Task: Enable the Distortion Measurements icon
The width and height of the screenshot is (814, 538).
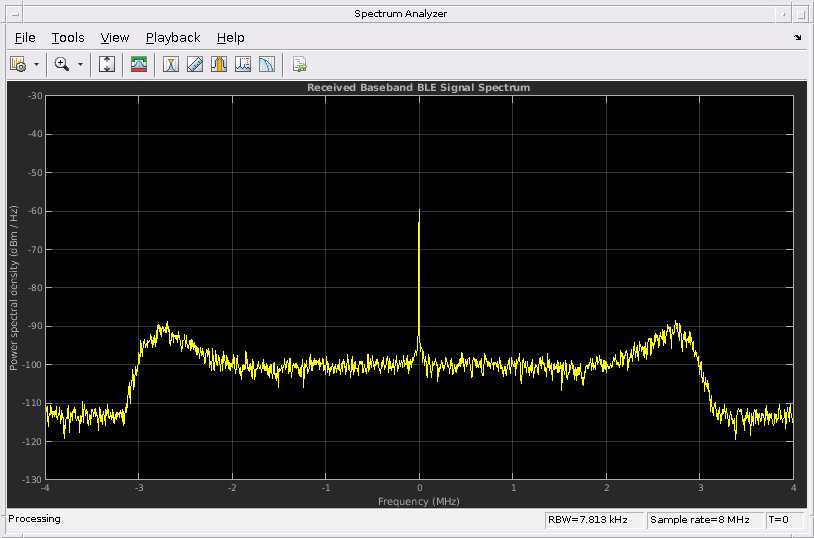Action: [243, 64]
